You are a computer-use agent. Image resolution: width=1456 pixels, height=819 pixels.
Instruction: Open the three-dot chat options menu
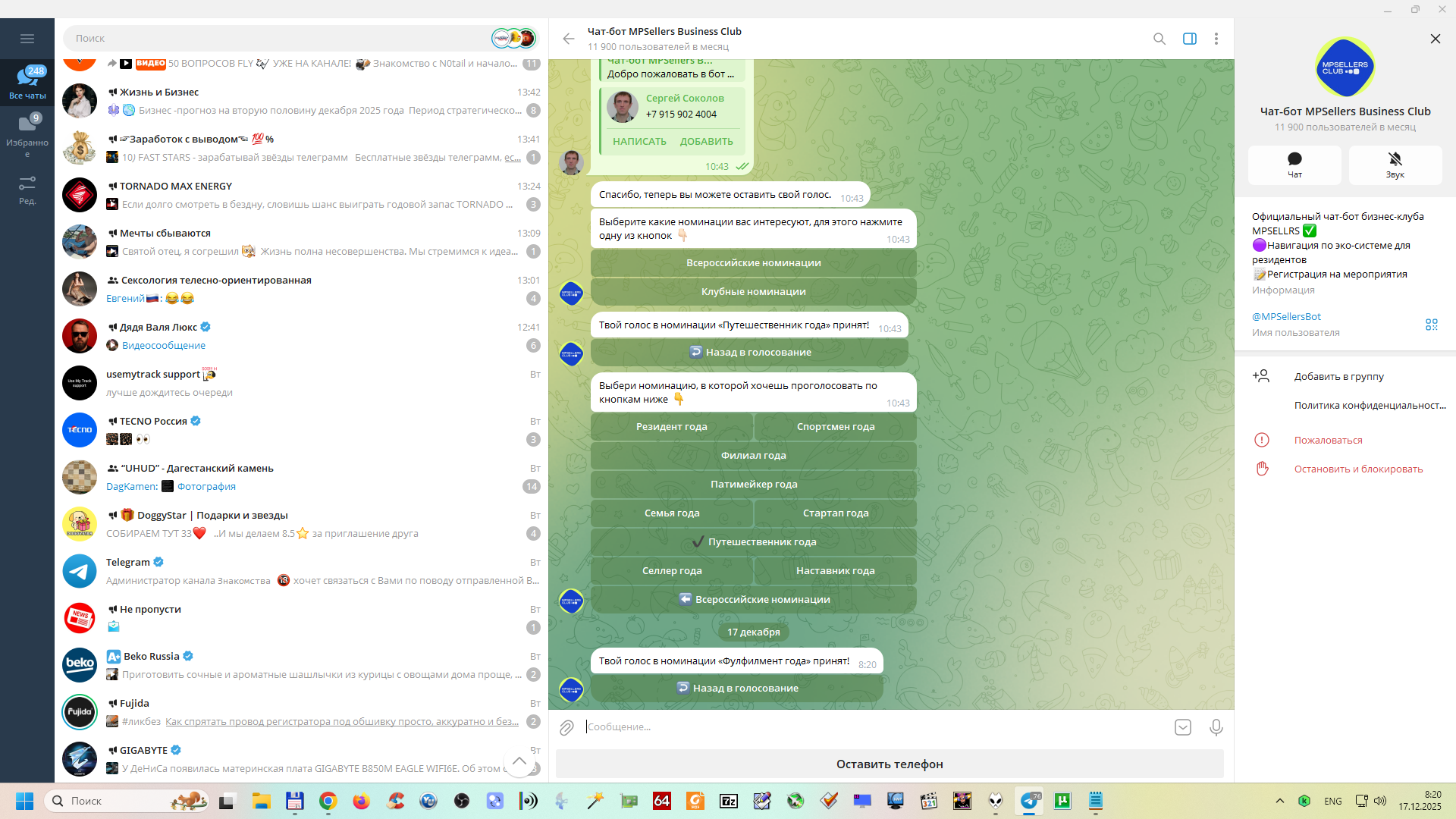tap(1216, 39)
